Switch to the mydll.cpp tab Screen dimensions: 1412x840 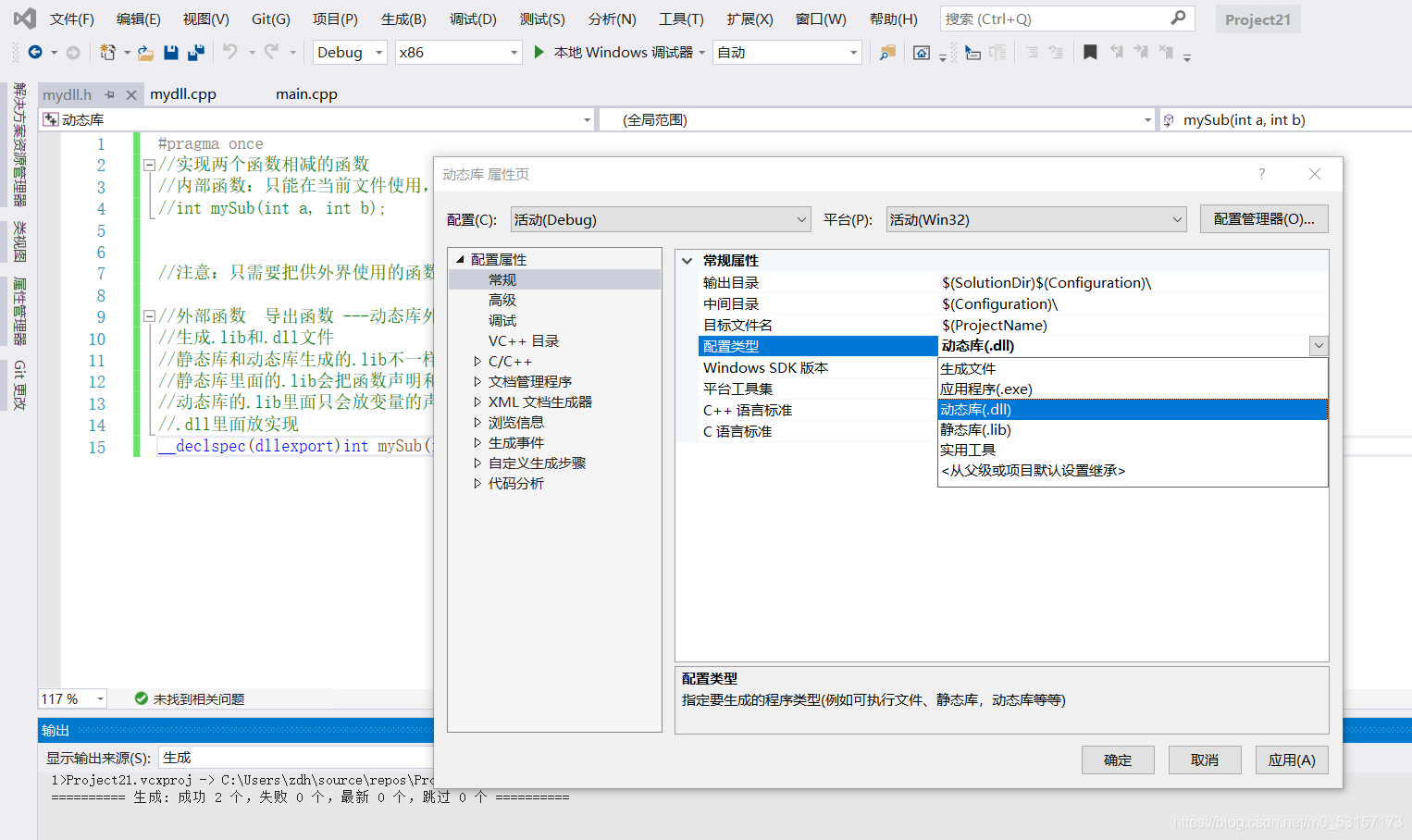[183, 94]
